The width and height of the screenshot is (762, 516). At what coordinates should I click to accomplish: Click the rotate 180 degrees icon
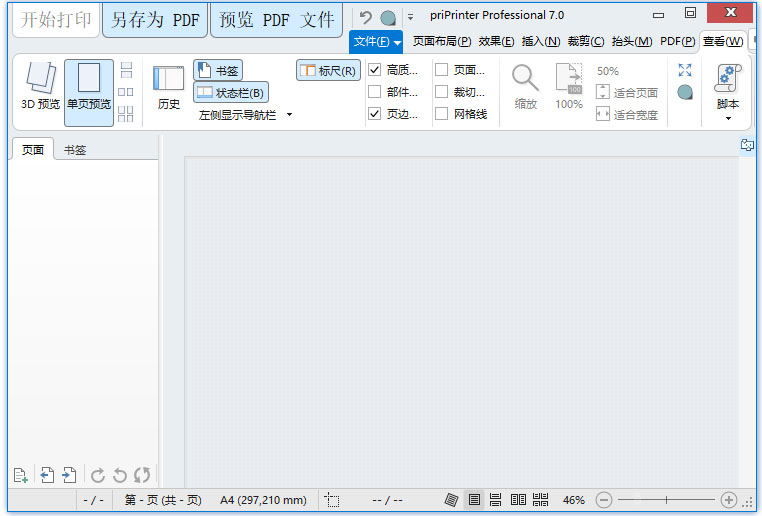pyautogui.click(x=142, y=475)
